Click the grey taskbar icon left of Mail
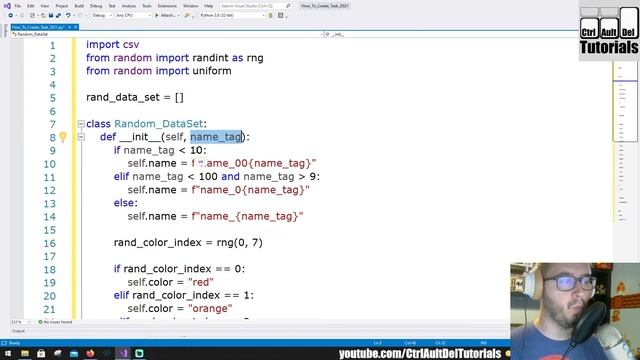Screen dimensions: 640x360 pyautogui.click(x=58, y=353)
